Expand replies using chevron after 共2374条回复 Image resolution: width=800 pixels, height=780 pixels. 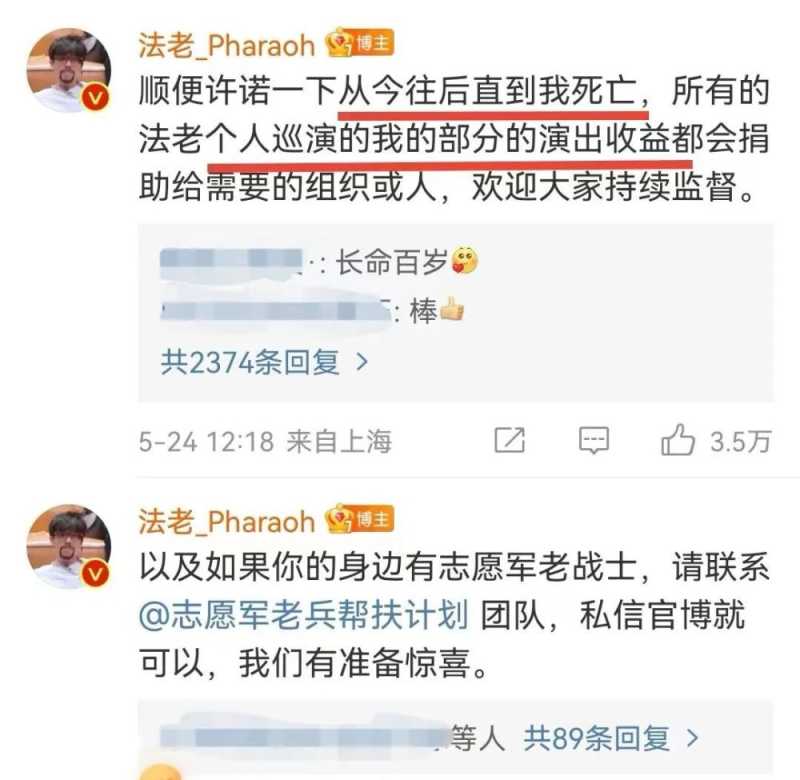[362, 362]
